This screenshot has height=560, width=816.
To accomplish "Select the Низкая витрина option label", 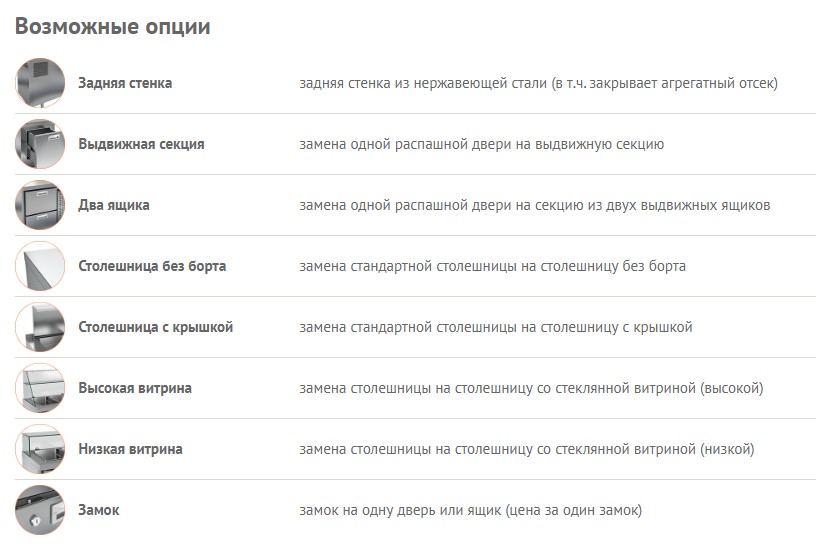I will (x=130, y=449).
